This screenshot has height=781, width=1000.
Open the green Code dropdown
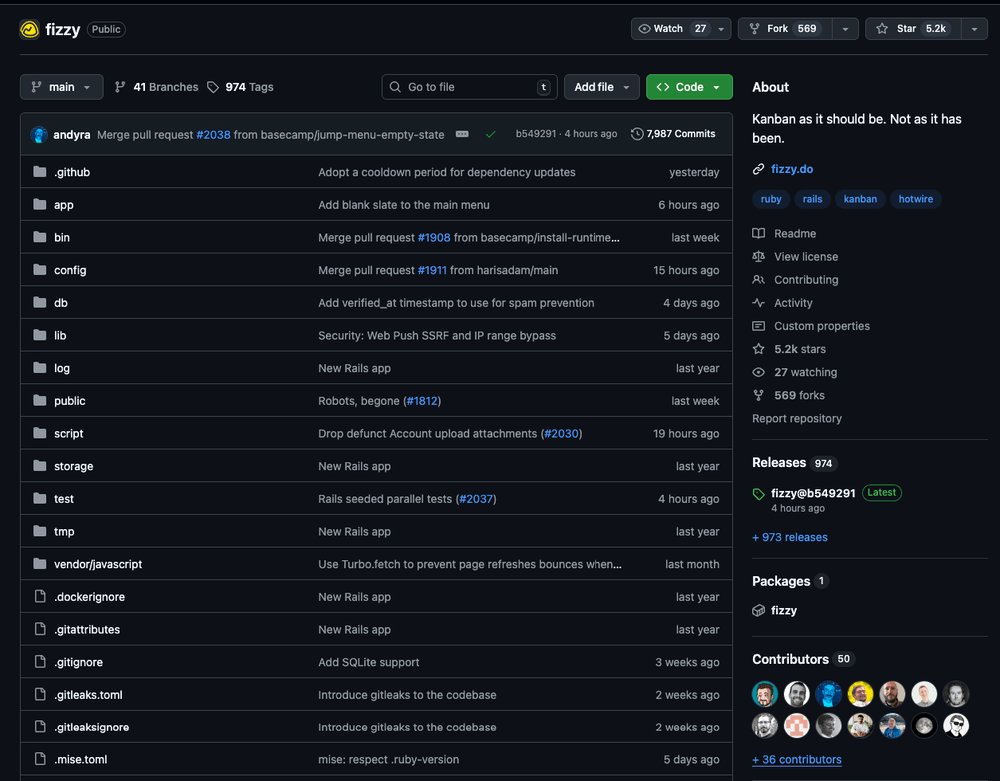[x=689, y=87]
